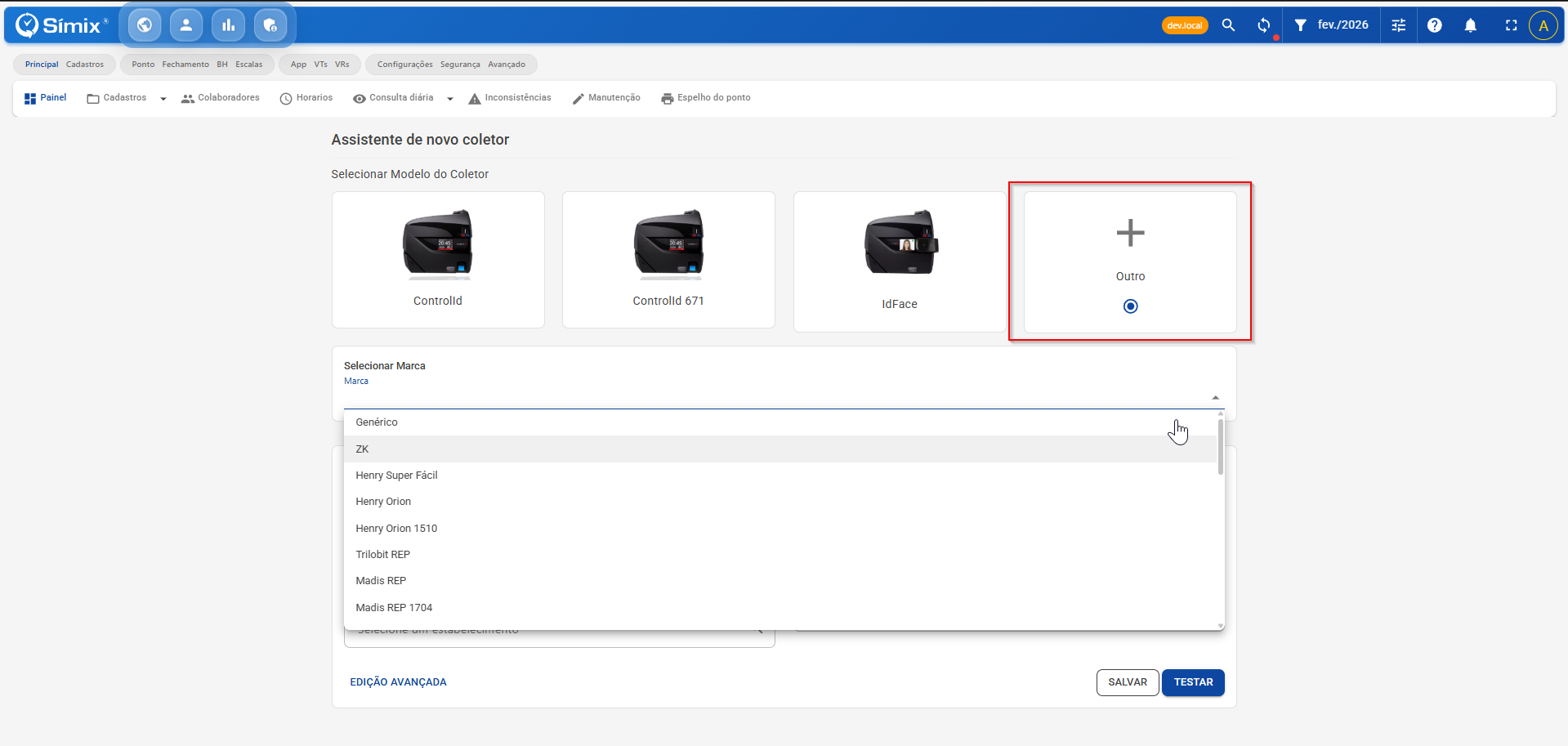Choose Madis REP 1704 brand
Viewport: 1568px width, 746px height.
(x=781, y=608)
